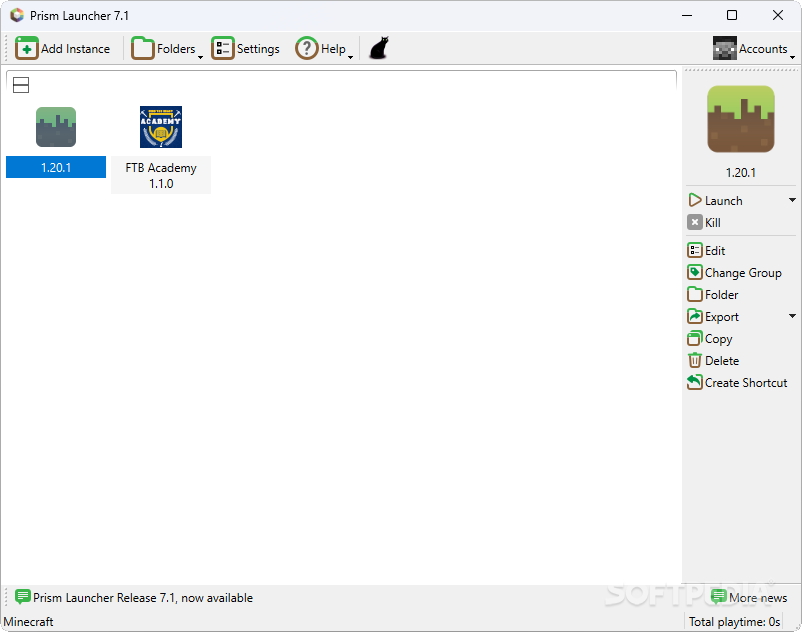This screenshot has height=632, width=802.
Task: Click the Prism Launcher title bar icon
Action: click(17, 15)
